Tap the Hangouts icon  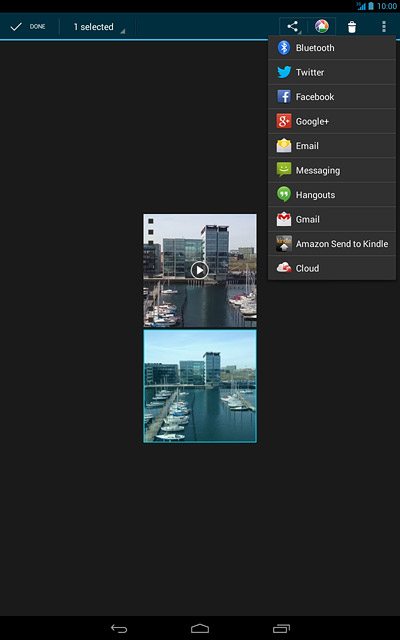(284, 195)
